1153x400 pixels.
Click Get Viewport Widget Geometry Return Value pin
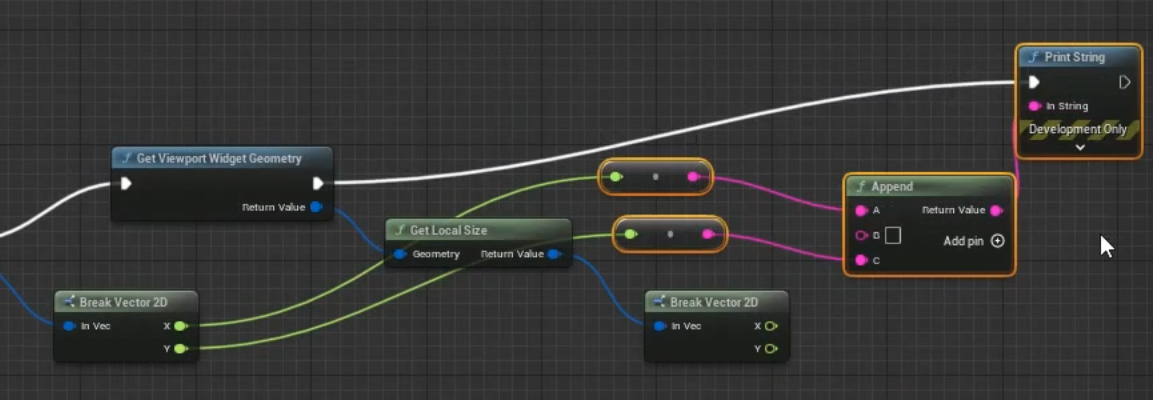coord(316,207)
